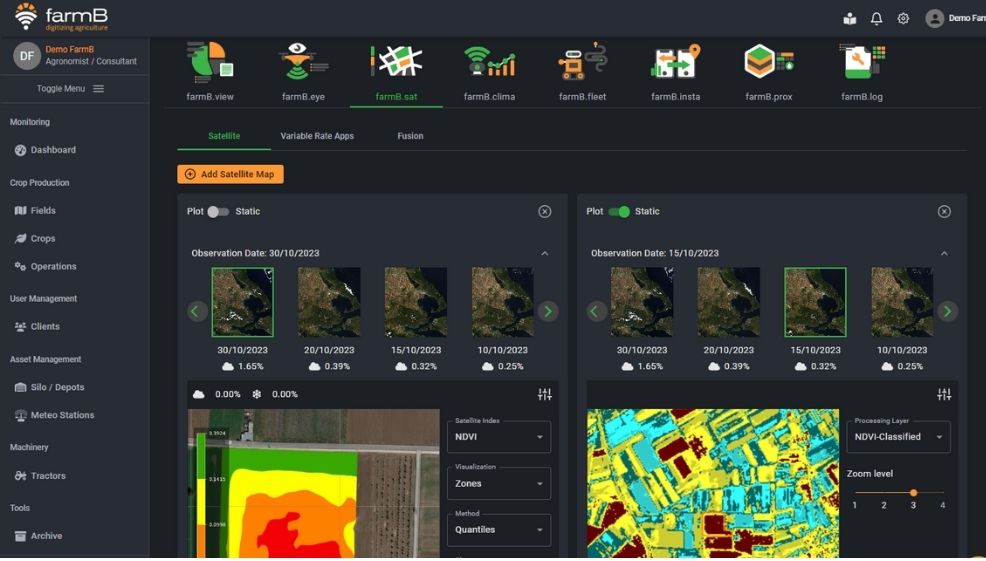Viewport: 986px width, 561px height.
Task: Open the farmB.prox module icon
Action: click(768, 62)
